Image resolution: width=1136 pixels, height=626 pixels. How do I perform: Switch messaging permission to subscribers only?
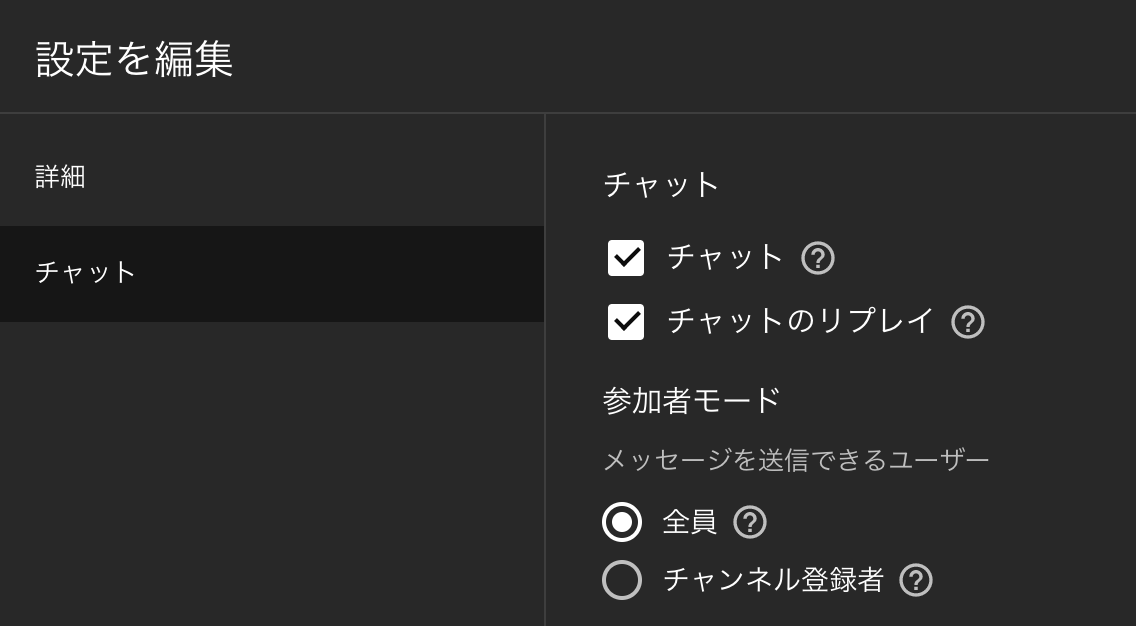tap(621, 580)
